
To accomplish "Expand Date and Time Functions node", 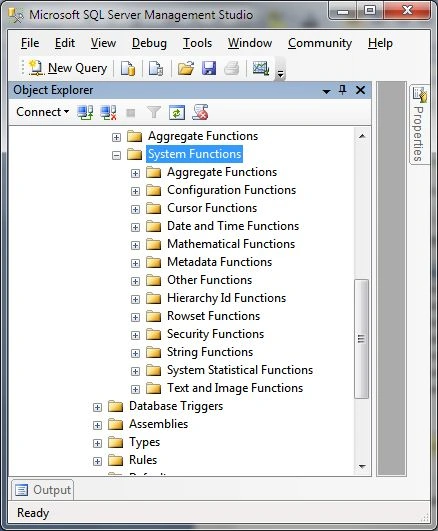I will pyautogui.click(x=135, y=227).
